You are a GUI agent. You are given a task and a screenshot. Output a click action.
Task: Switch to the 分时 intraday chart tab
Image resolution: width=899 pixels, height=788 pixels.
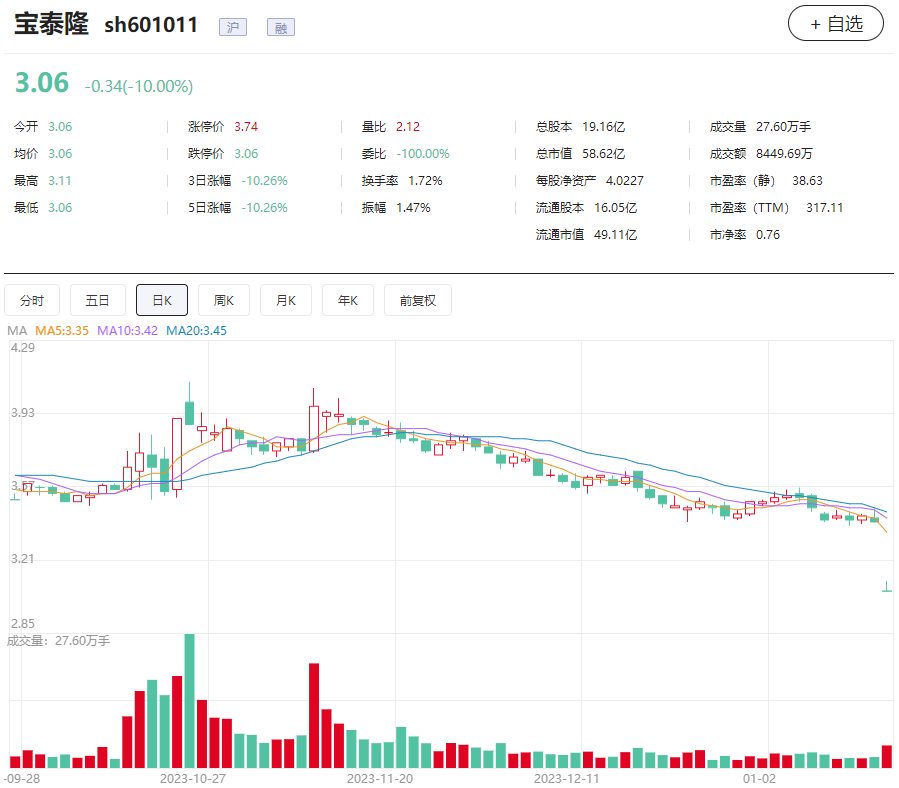pos(32,300)
